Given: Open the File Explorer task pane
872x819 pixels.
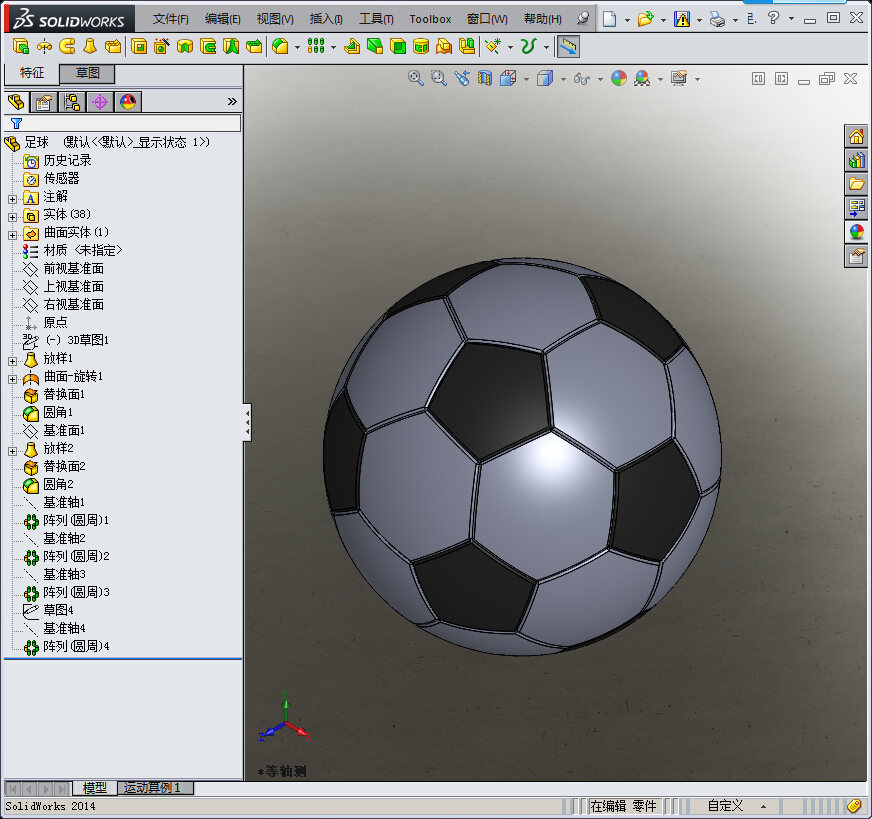Looking at the screenshot, I should tap(856, 184).
